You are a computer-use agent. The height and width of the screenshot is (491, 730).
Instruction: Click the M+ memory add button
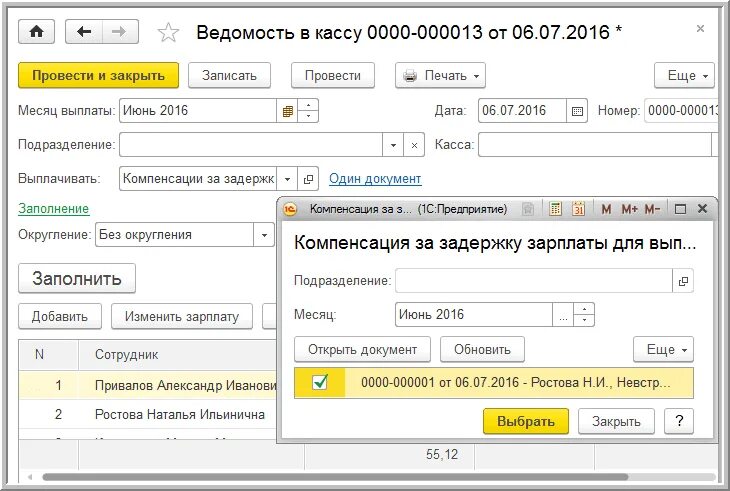629,209
